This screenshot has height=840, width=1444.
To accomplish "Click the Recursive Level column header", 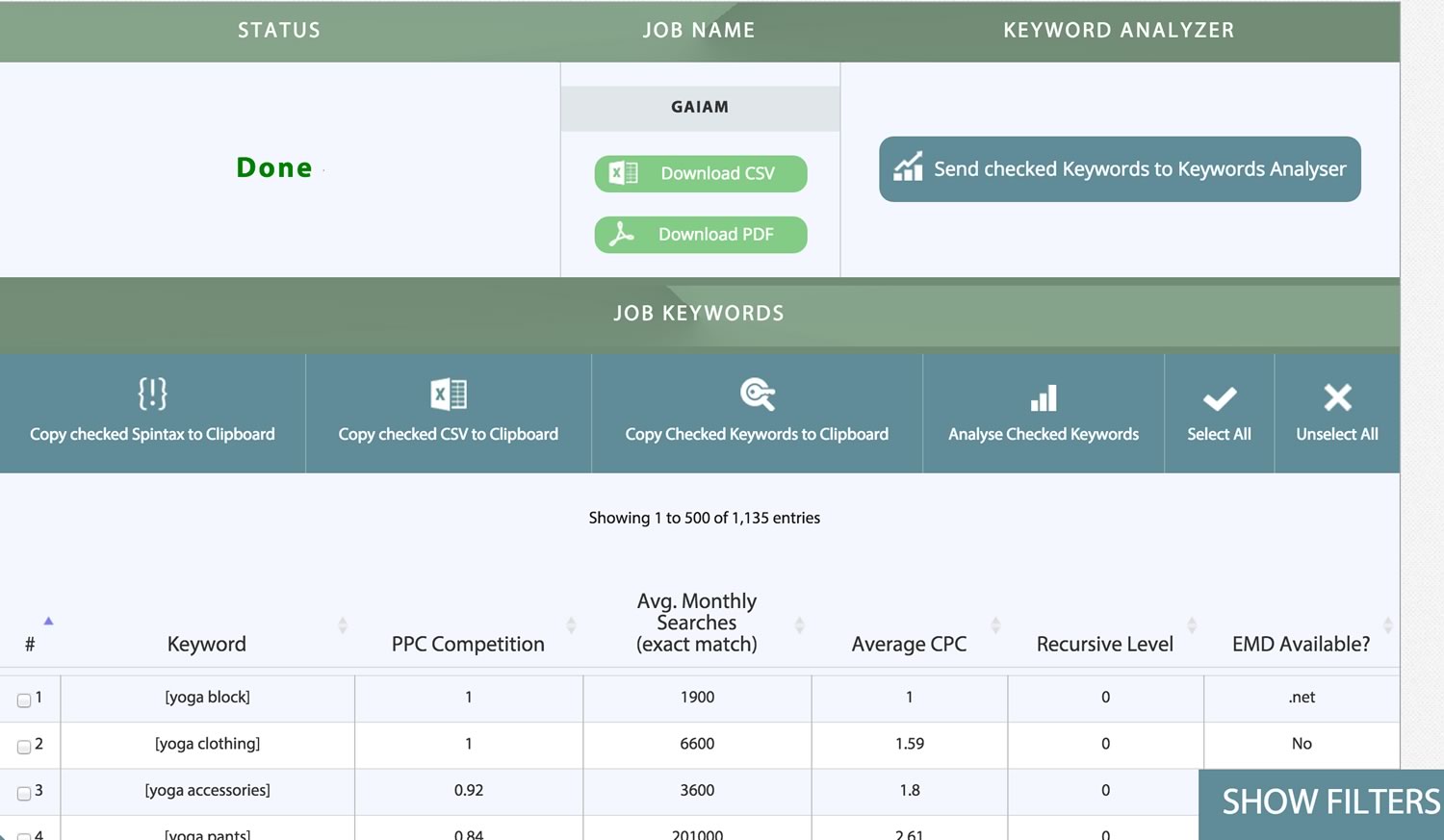I will (1105, 644).
